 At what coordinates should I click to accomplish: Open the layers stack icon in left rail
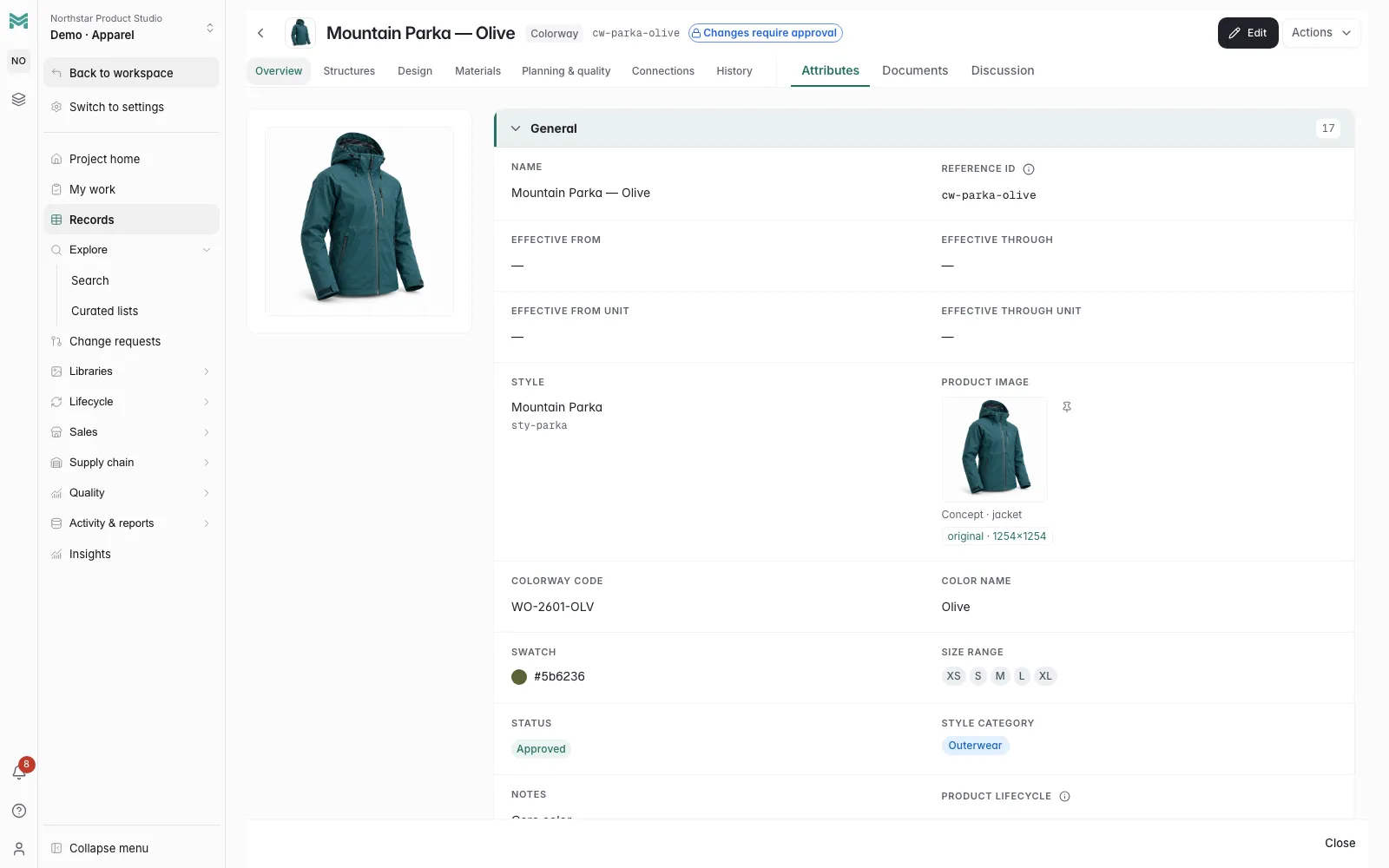click(x=18, y=100)
